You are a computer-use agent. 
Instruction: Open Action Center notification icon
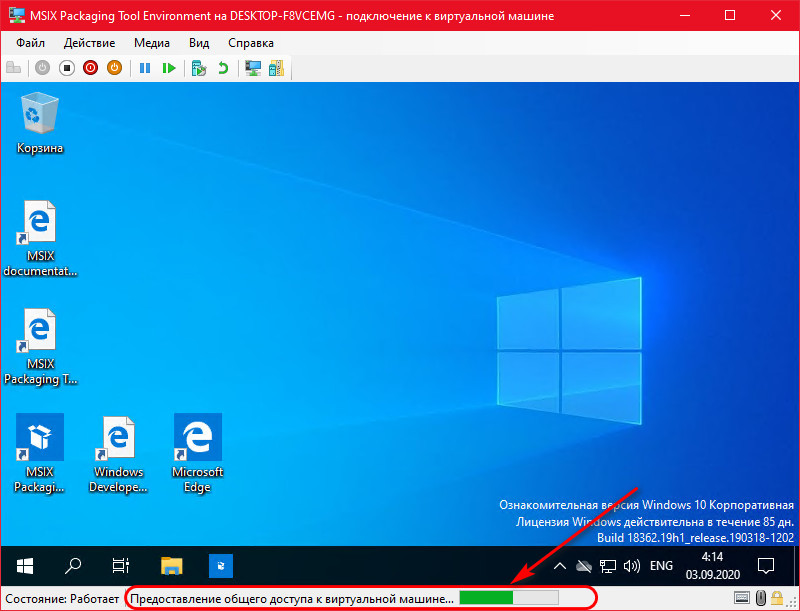[766, 566]
